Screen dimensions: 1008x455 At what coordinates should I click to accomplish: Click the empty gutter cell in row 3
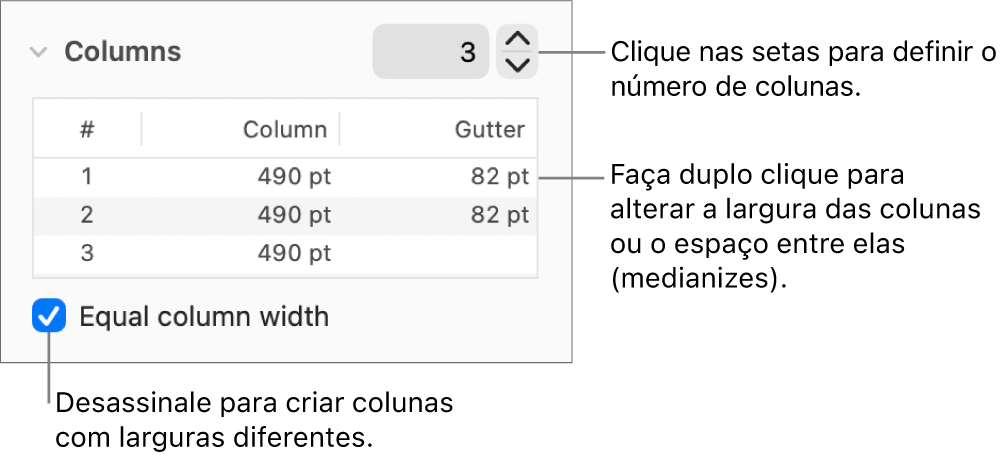click(470, 253)
